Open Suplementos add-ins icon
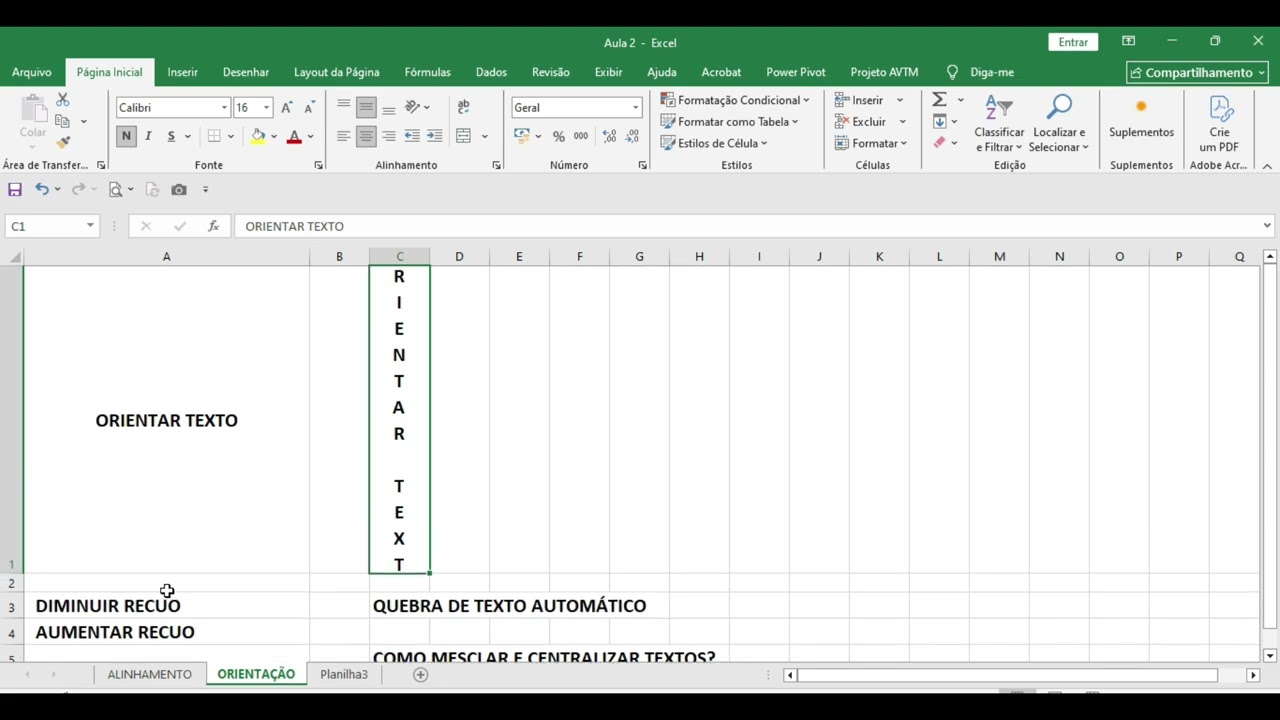 pyautogui.click(x=1141, y=119)
